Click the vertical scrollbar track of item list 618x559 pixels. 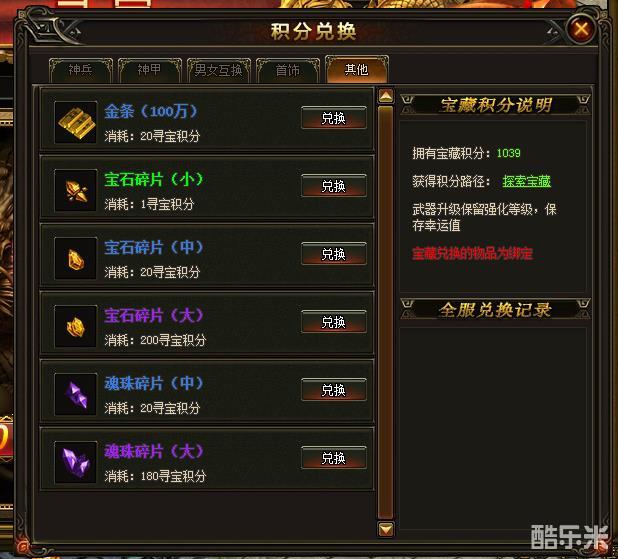pyautogui.click(x=386, y=313)
